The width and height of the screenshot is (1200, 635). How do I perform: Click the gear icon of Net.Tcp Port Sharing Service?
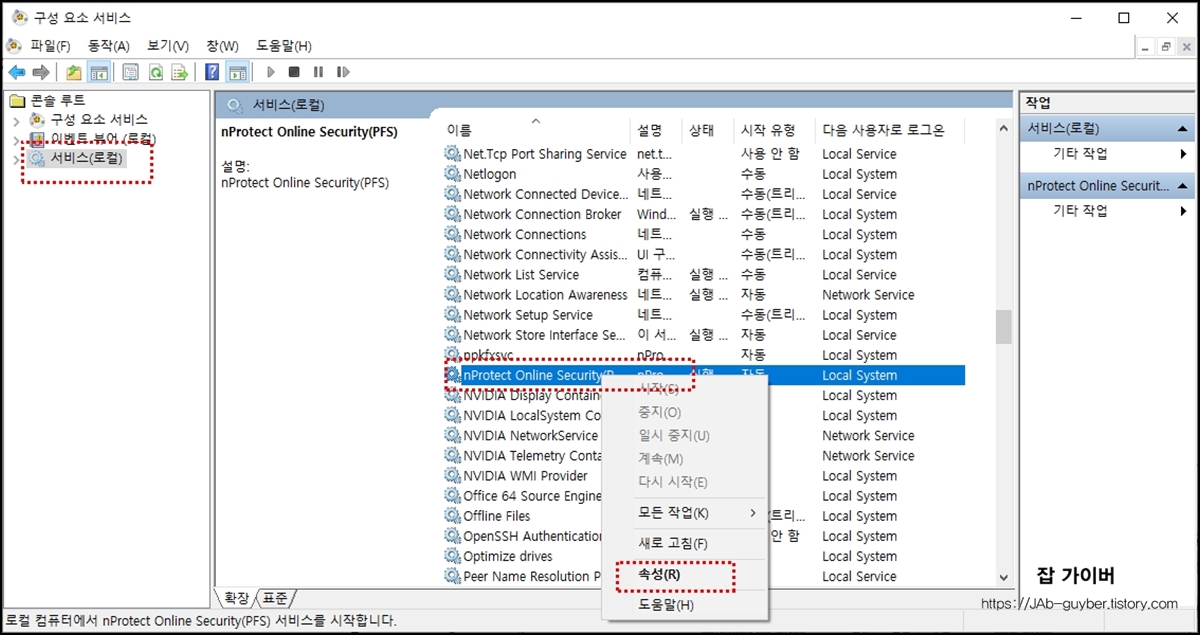453,154
